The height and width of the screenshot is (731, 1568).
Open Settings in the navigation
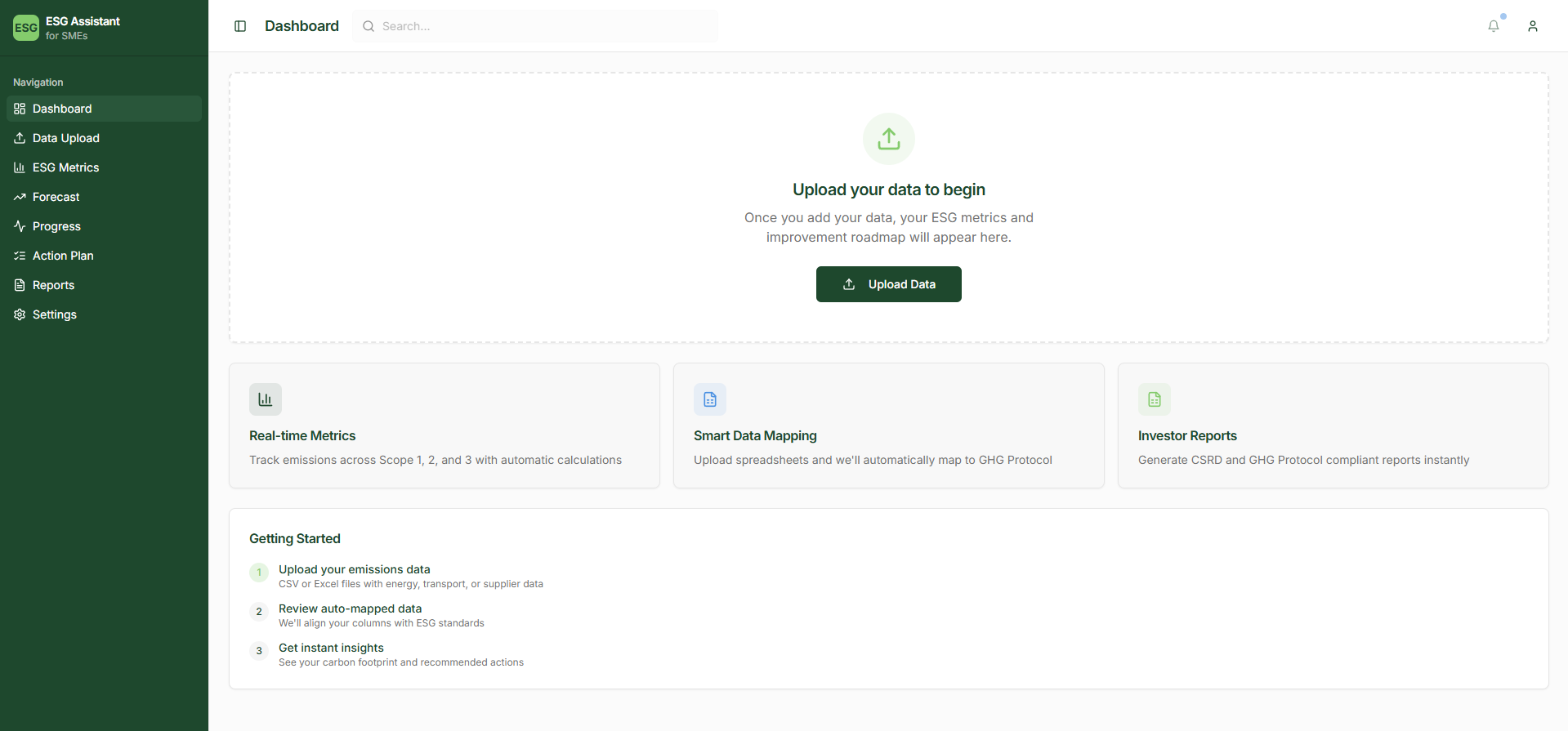(x=104, y=314)
